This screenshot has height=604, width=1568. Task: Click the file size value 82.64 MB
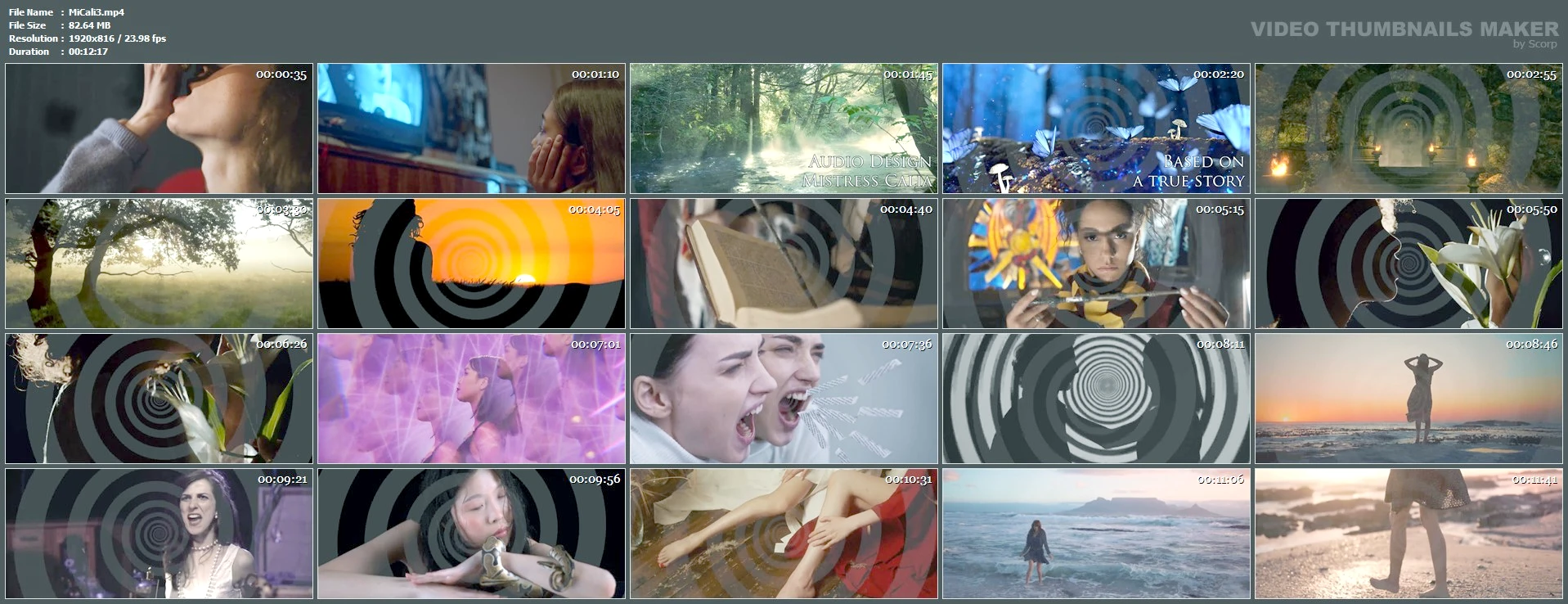(x=89, y=25)
